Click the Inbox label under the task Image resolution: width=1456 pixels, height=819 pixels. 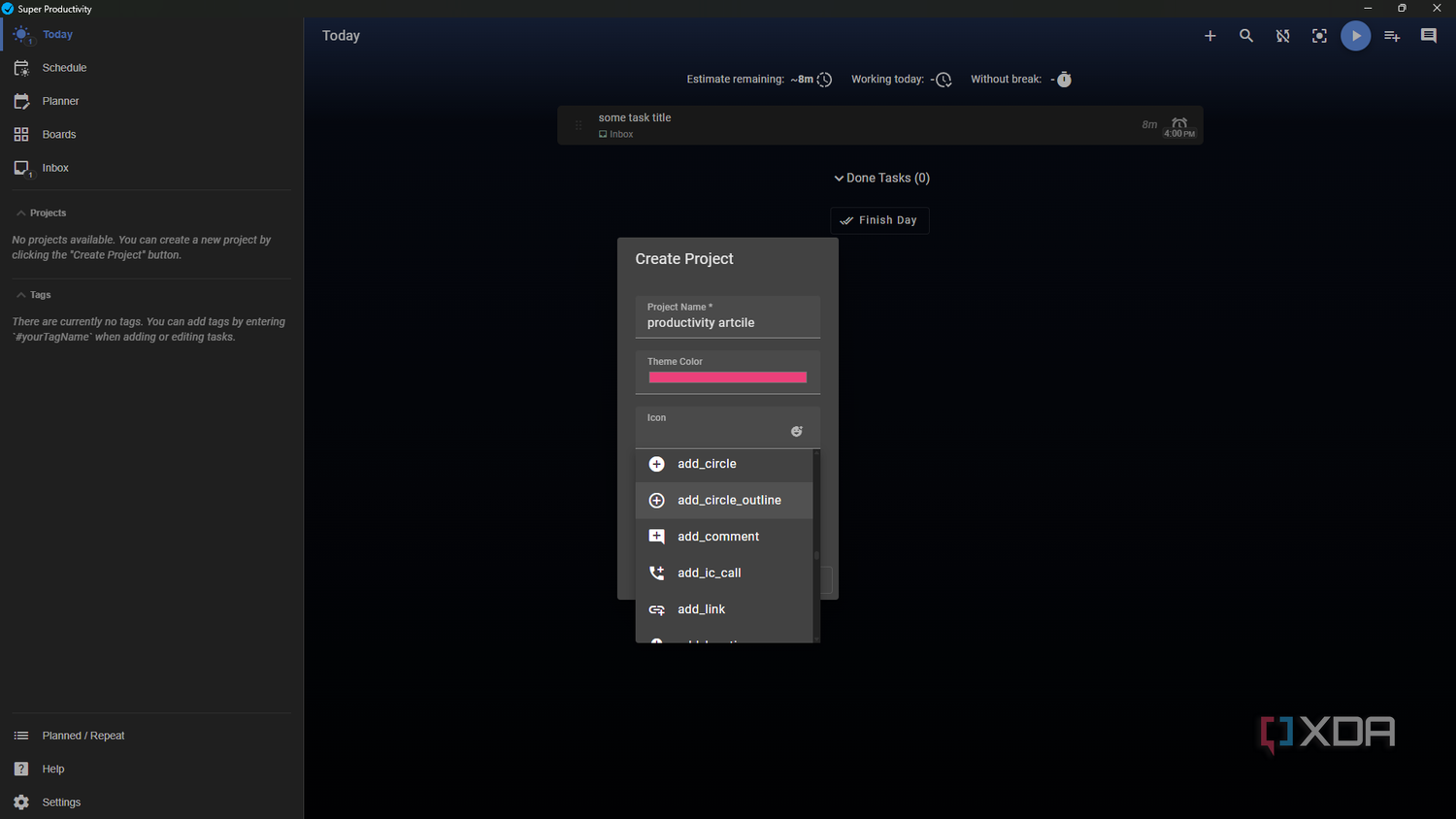(x=616, y=135)
